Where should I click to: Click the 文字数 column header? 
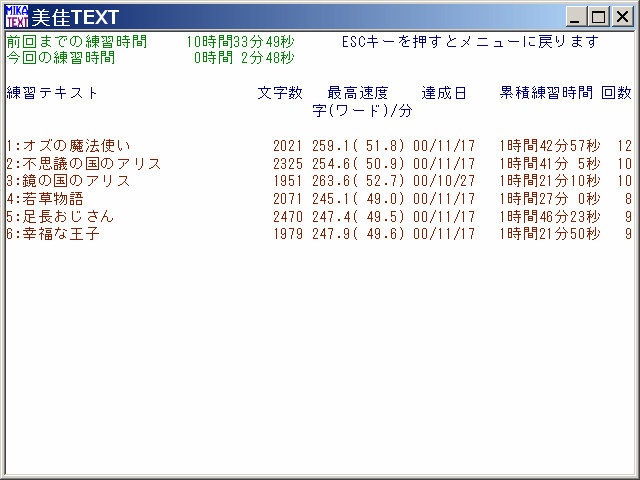tap(279, 93)
